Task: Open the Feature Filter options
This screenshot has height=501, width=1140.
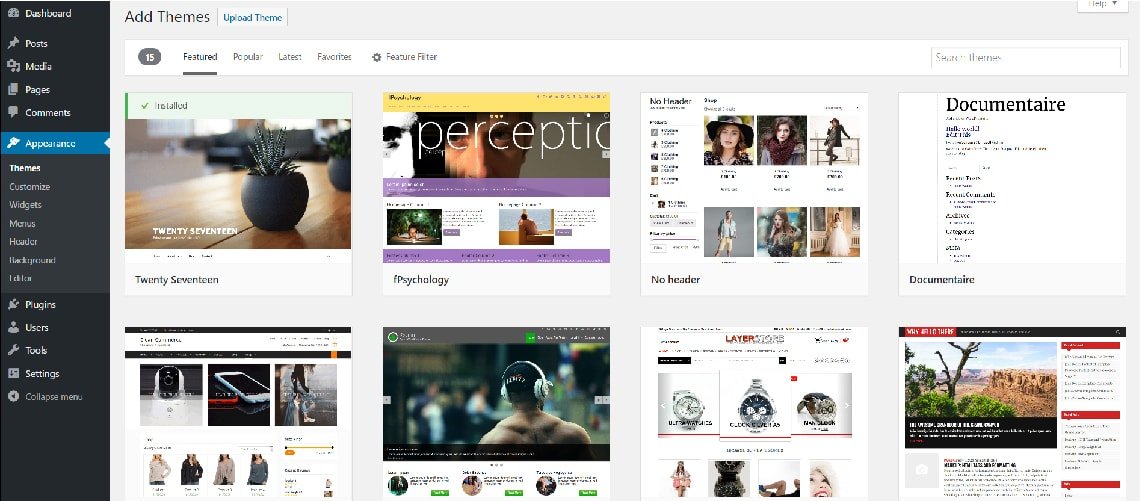Action: pos(404,57)
